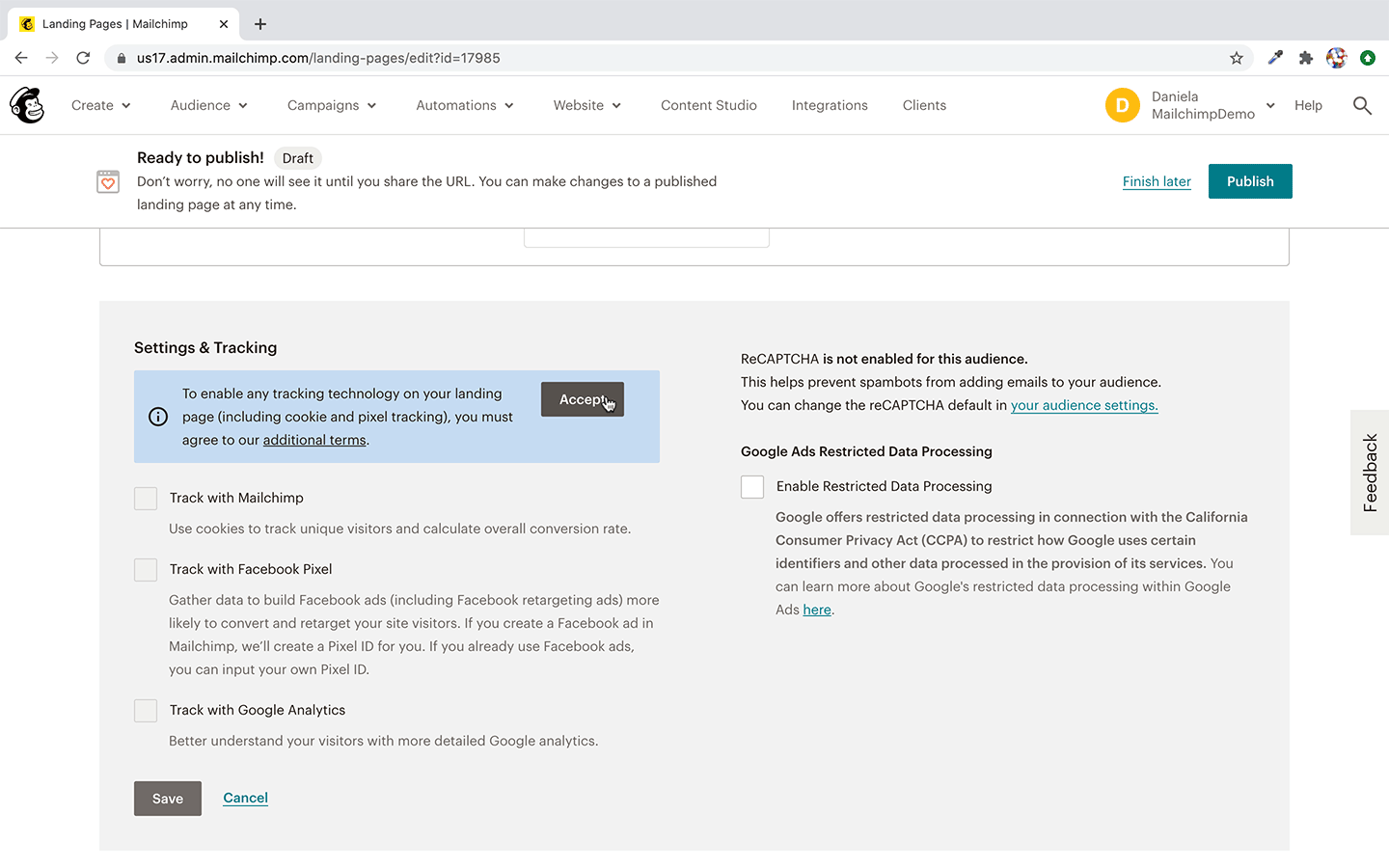Accept the additional tracking terms
The width and height of the screenshot is (1389, 868).
583,399
